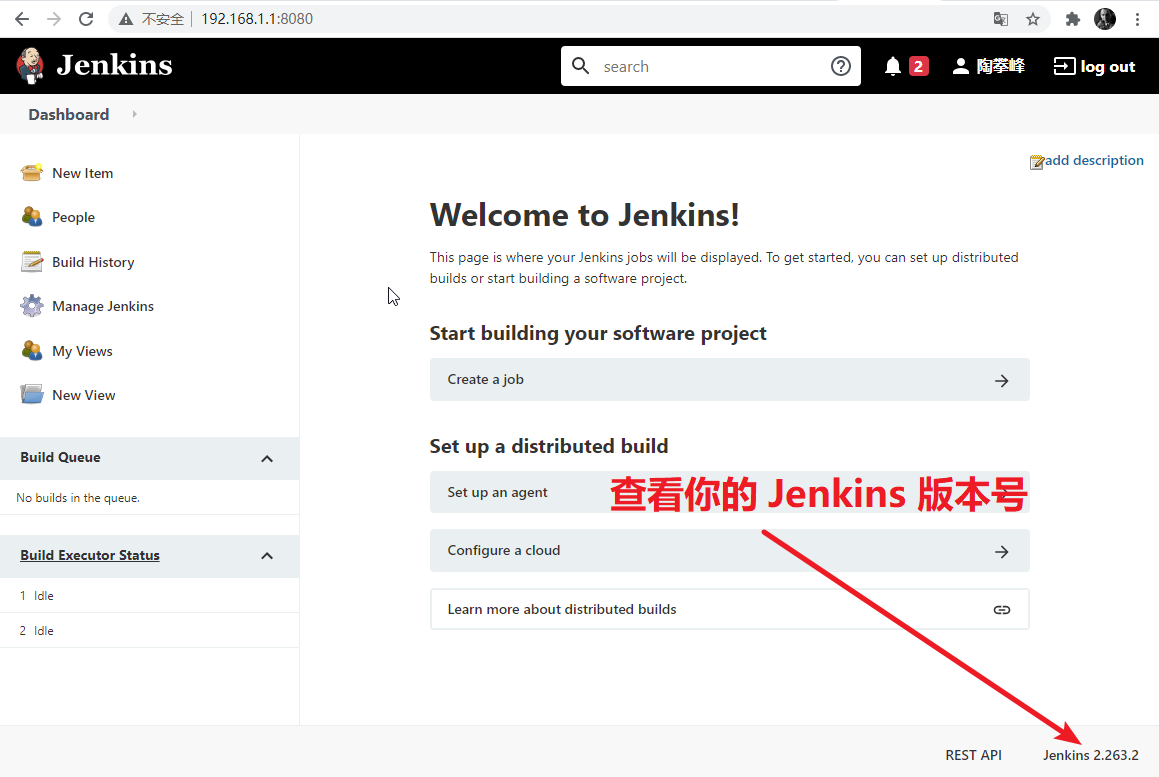
Task: Open Build History
Action: click(93, 262)
